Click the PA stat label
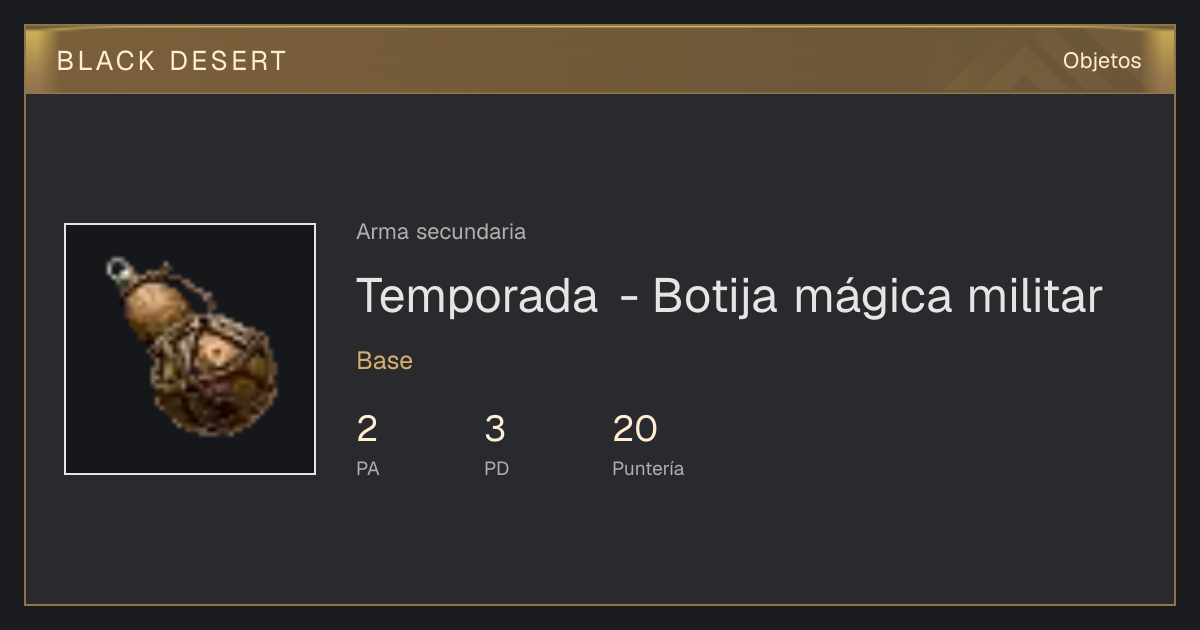 (x=368, y=468)
